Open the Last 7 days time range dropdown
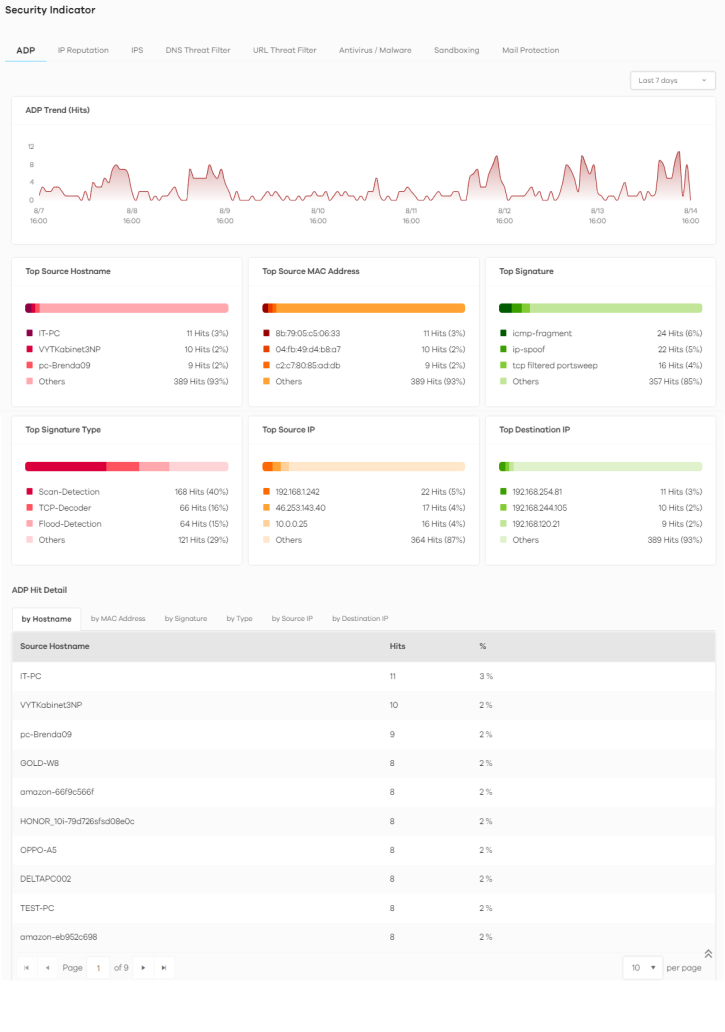This screenshot has width=725, height=1032. coord(672,80)
